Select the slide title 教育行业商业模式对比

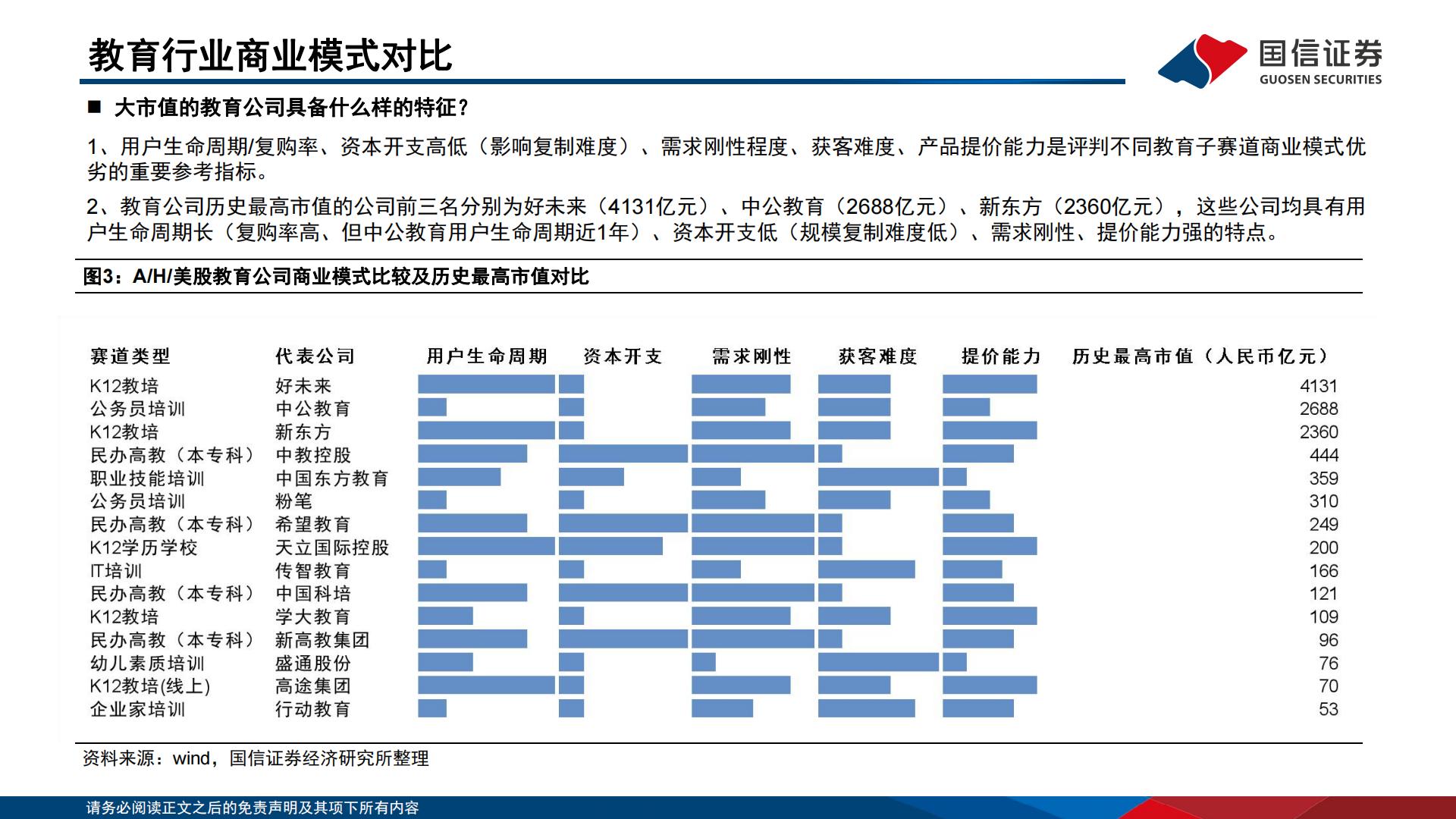(x=271, y=55)
